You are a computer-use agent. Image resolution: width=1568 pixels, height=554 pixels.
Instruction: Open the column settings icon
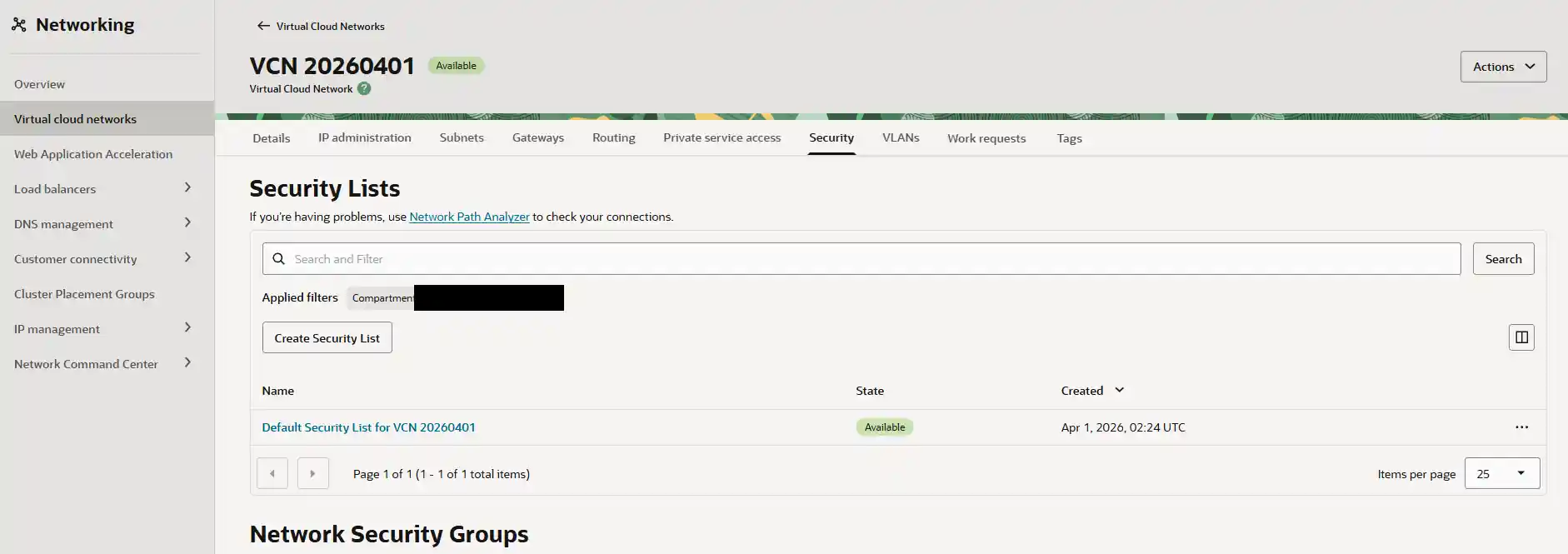1521,337
